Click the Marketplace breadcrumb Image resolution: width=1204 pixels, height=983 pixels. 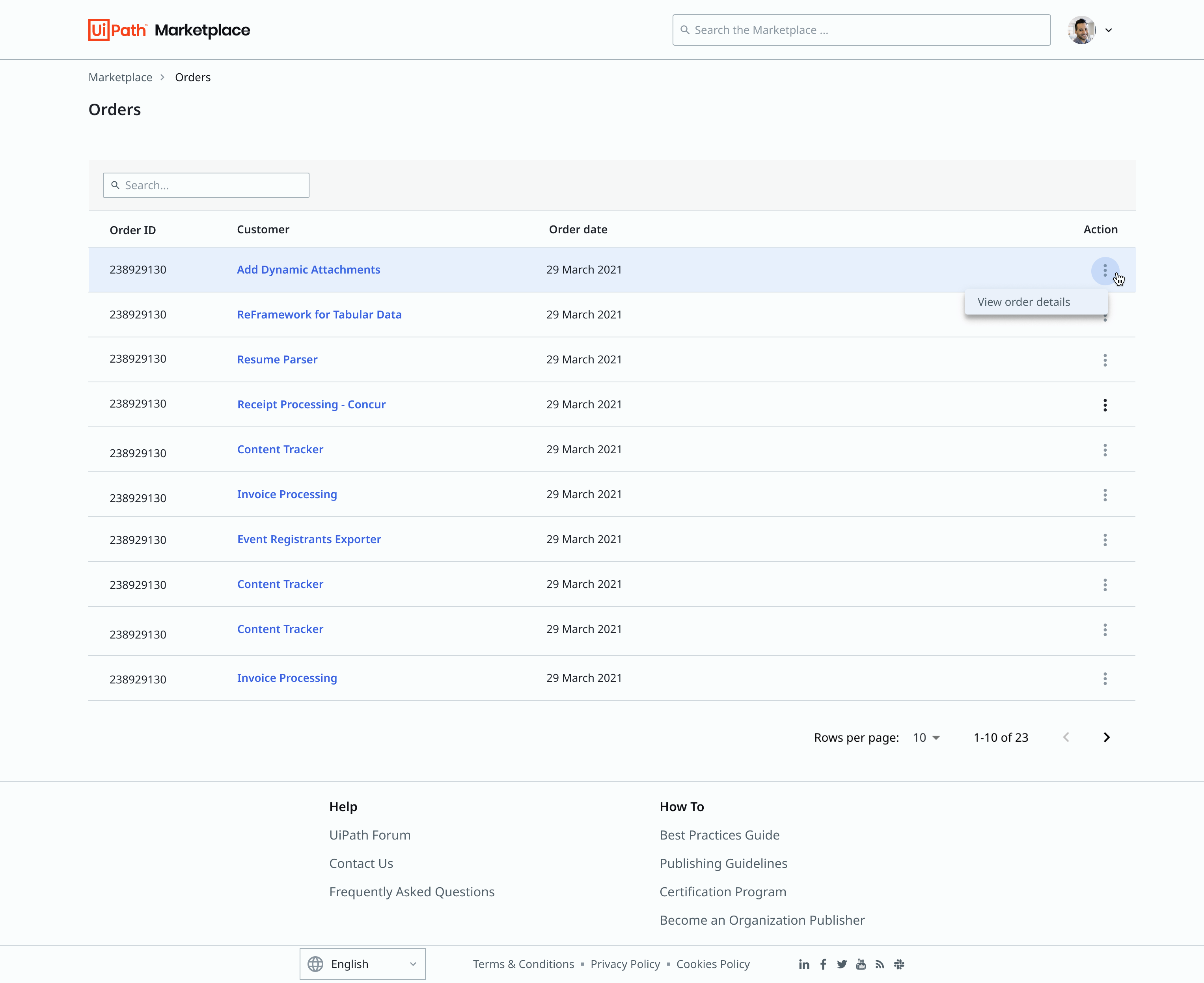click(x=120, y=77)
